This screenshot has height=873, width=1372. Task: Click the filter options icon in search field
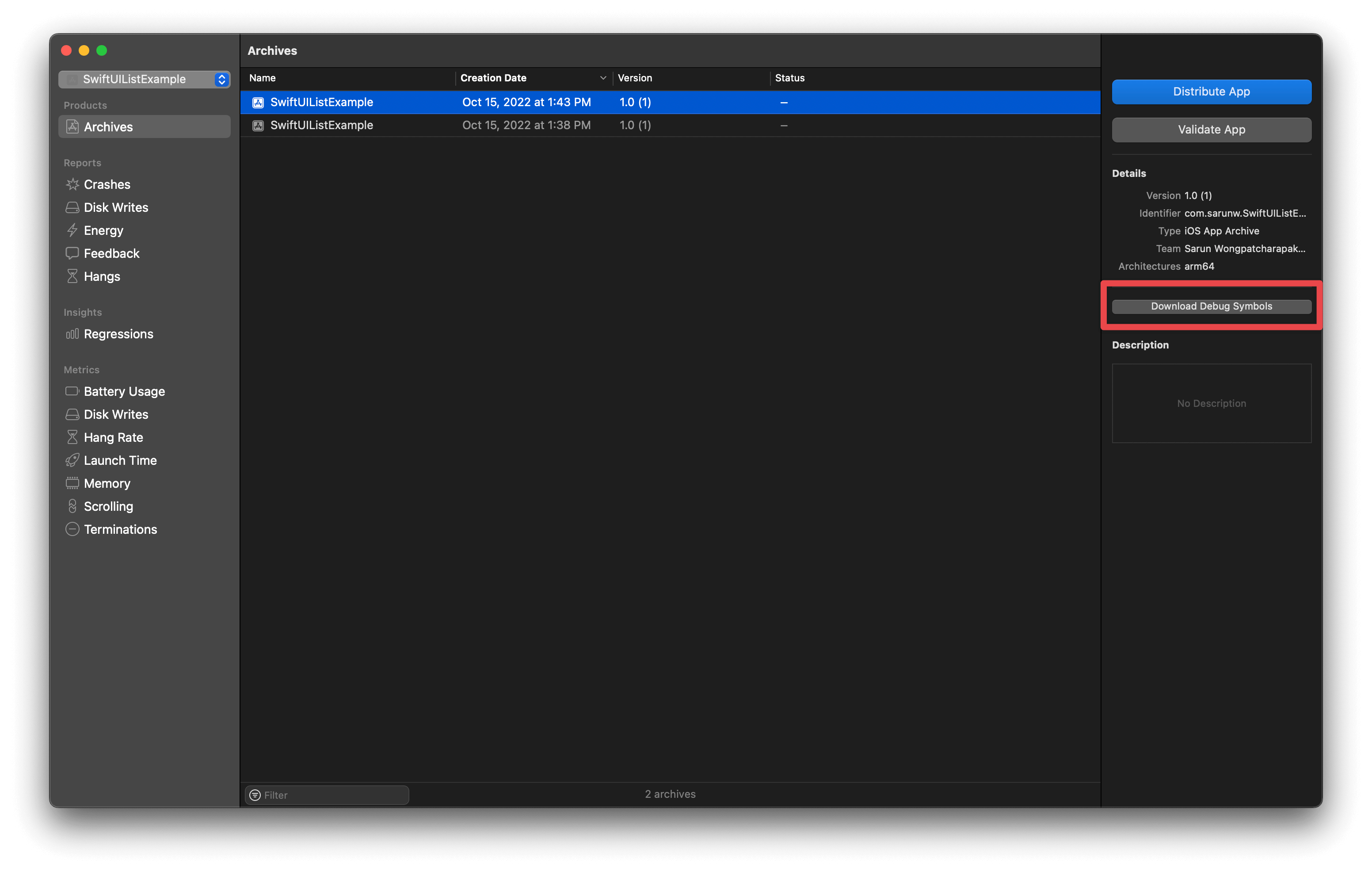pos(255,795)
